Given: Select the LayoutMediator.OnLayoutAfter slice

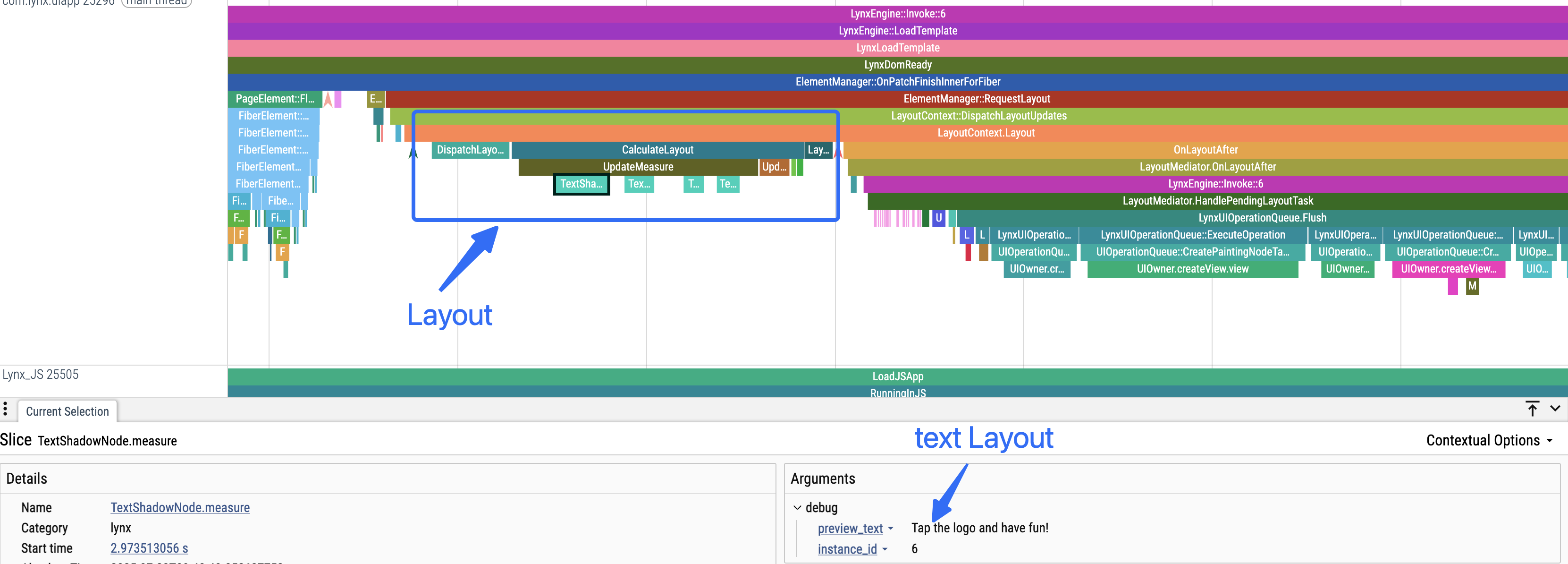Looking at the screenshot, I should pos(1208,167).
